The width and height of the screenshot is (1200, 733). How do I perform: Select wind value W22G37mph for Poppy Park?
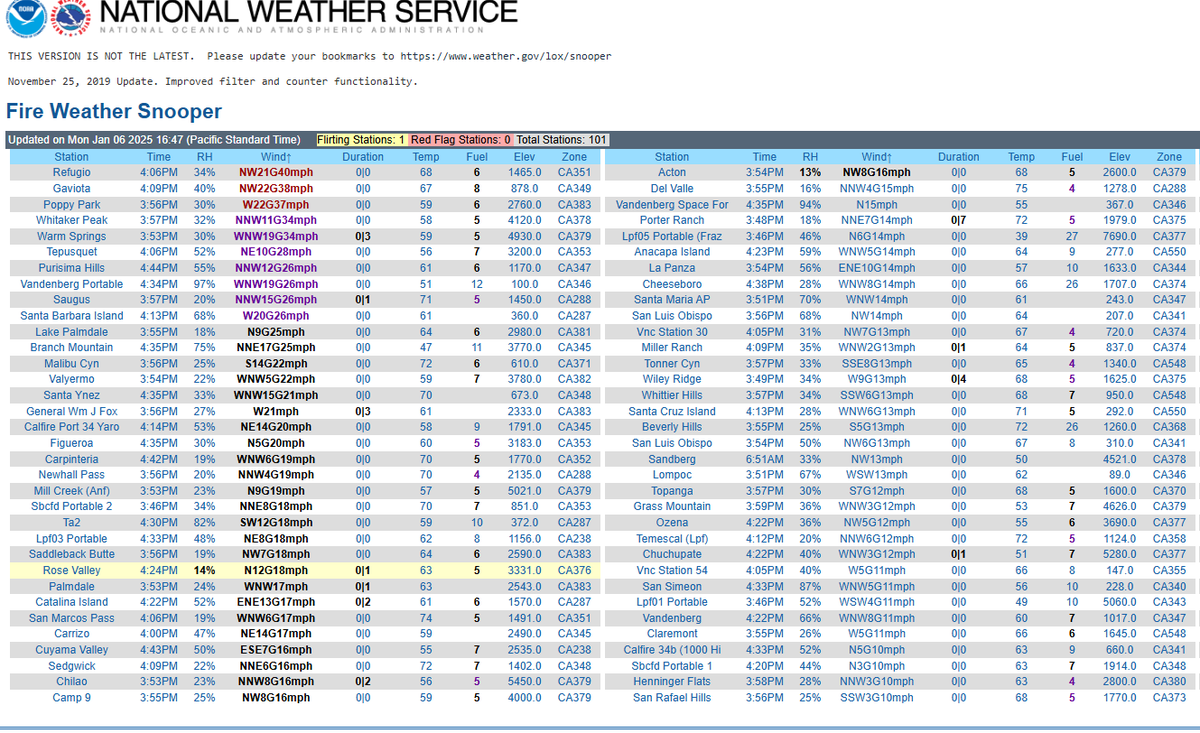276,204
